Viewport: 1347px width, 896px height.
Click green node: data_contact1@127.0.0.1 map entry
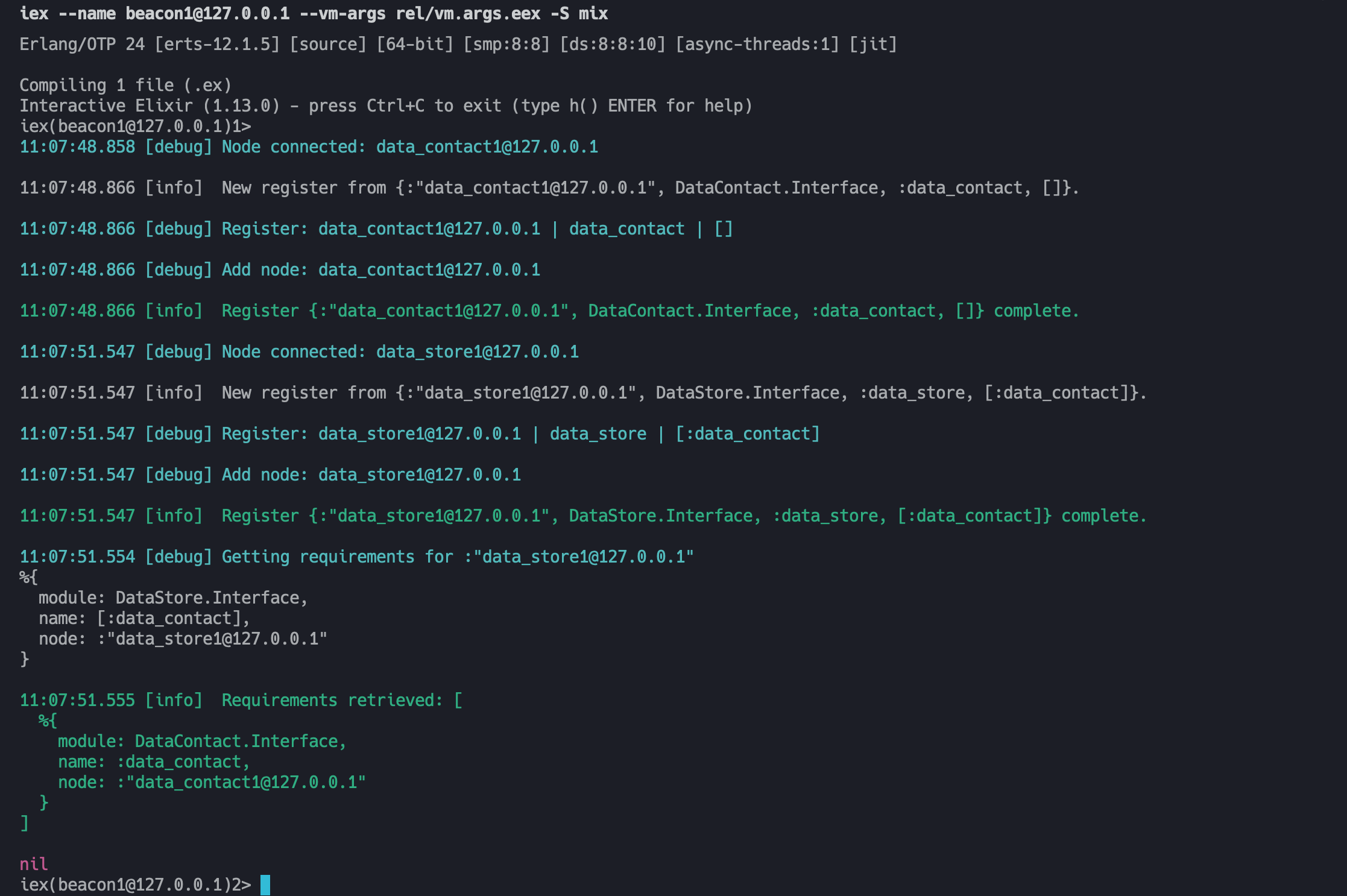pos(212,782)
